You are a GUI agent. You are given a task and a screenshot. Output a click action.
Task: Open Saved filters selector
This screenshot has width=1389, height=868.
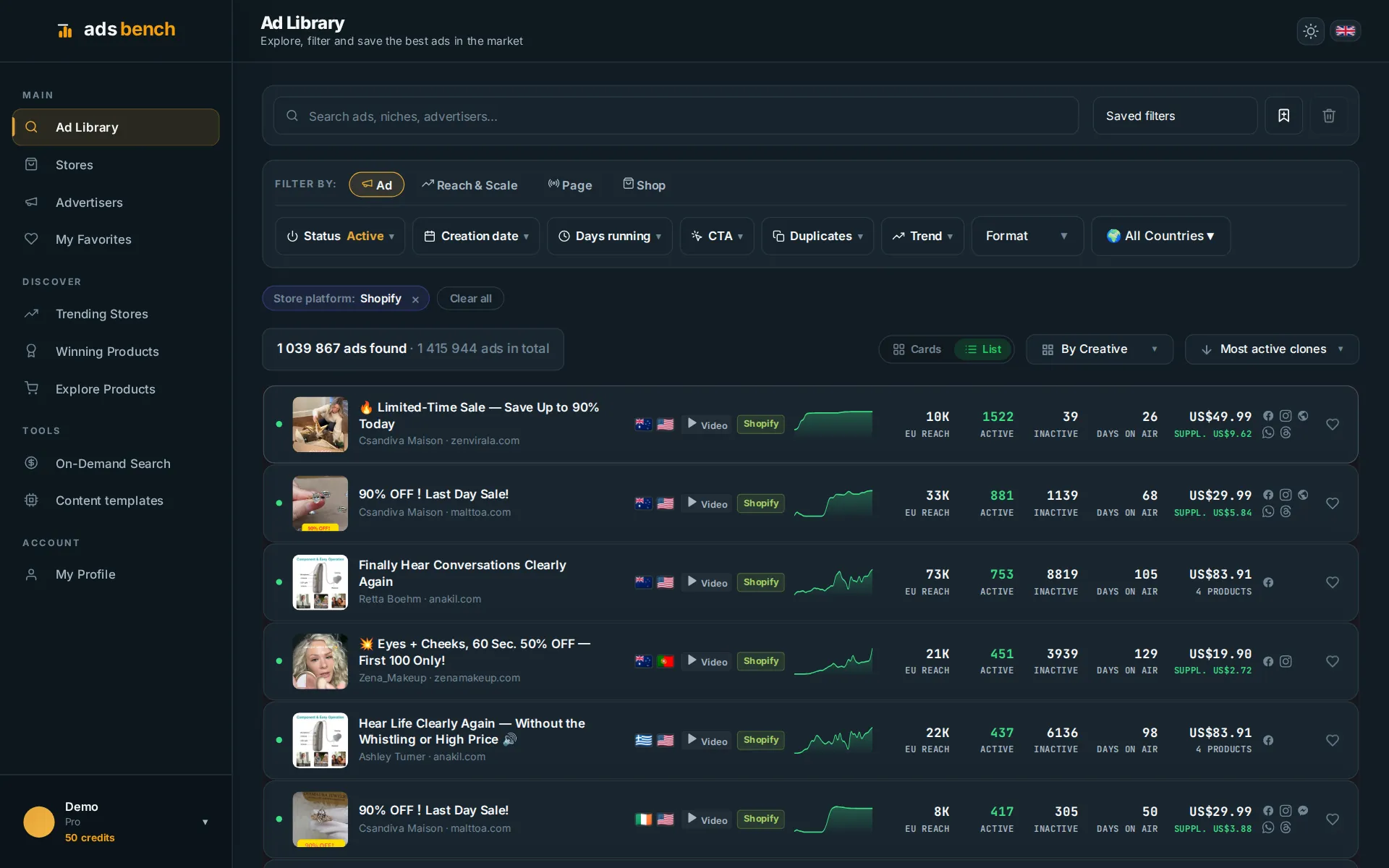(1175, 116)
